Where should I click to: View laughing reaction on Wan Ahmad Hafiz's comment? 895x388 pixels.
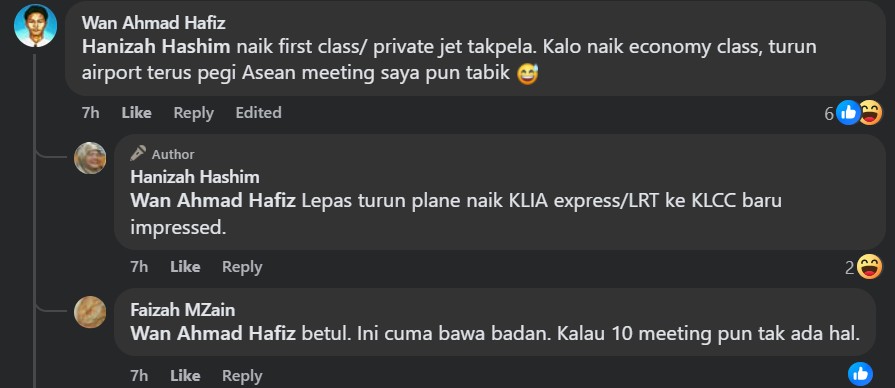click(x=870, y=112)
